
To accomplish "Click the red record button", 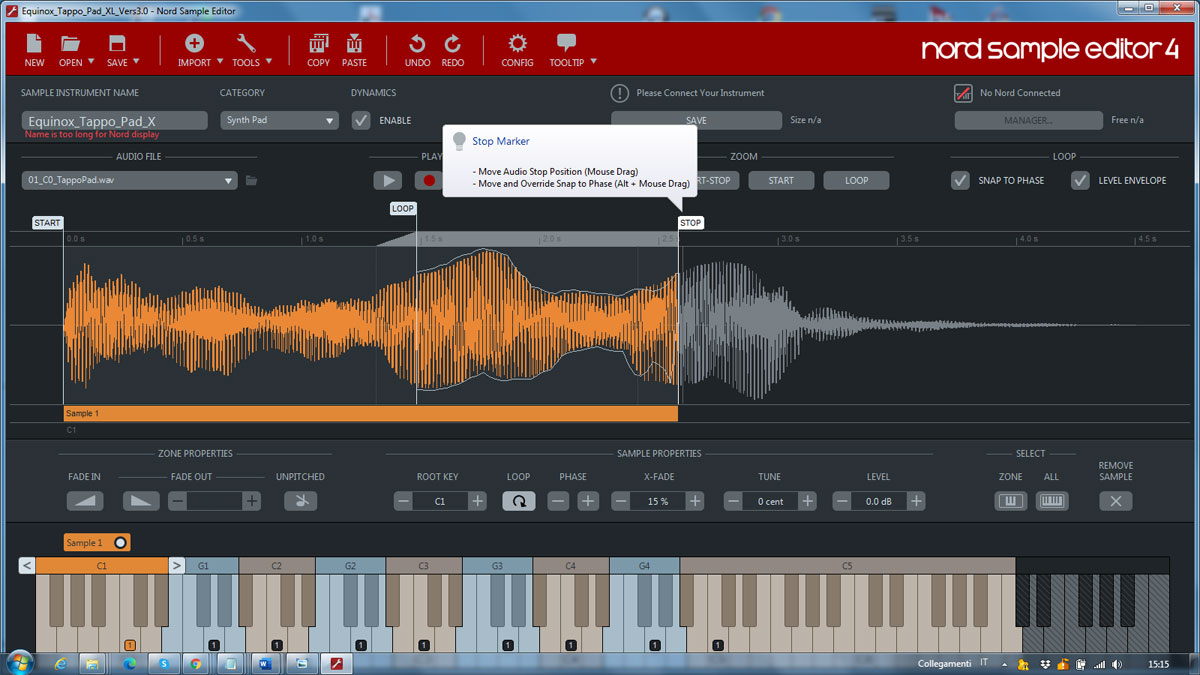I will (429, 181).
